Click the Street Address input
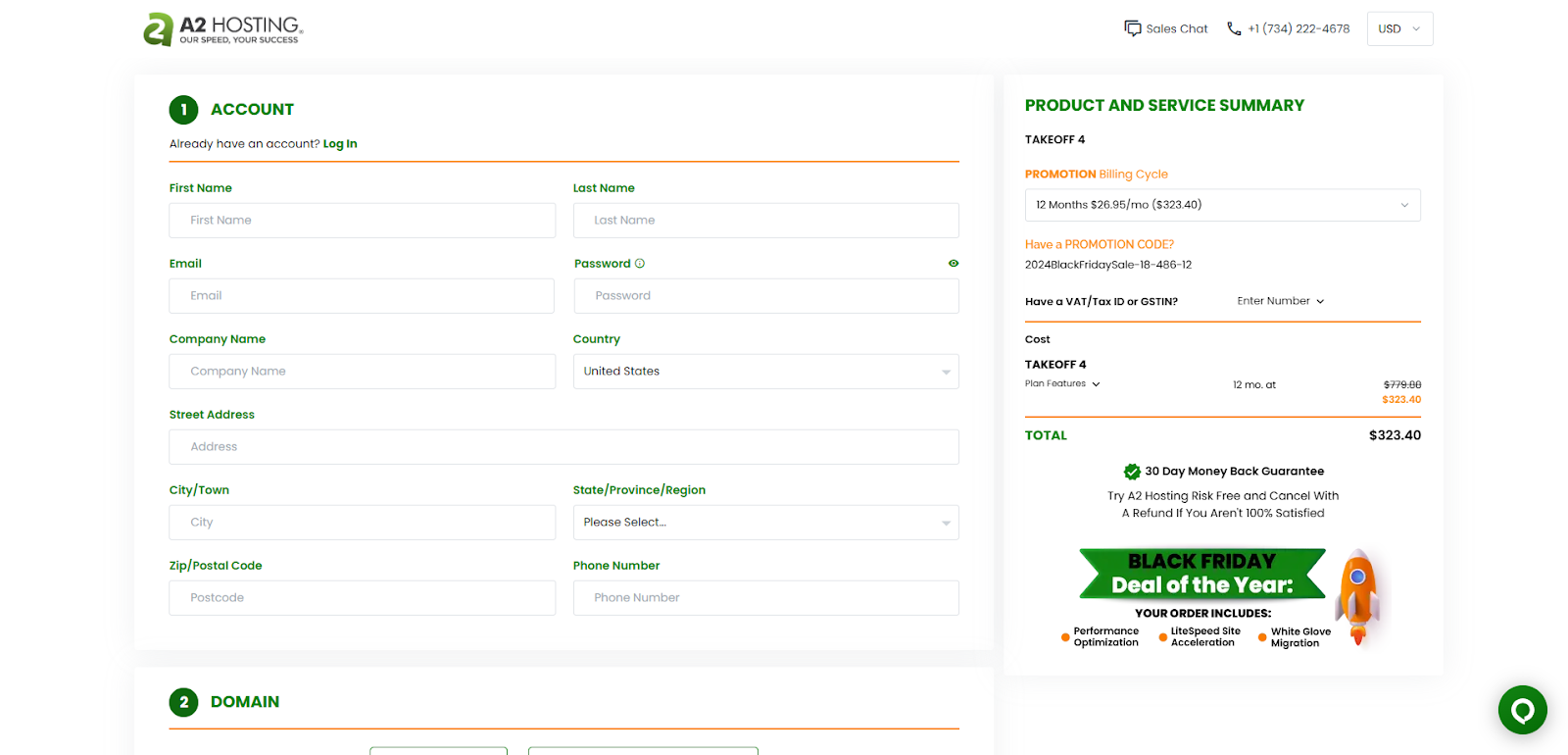This screenshot has width=1568, height=755. pos(563,447)
